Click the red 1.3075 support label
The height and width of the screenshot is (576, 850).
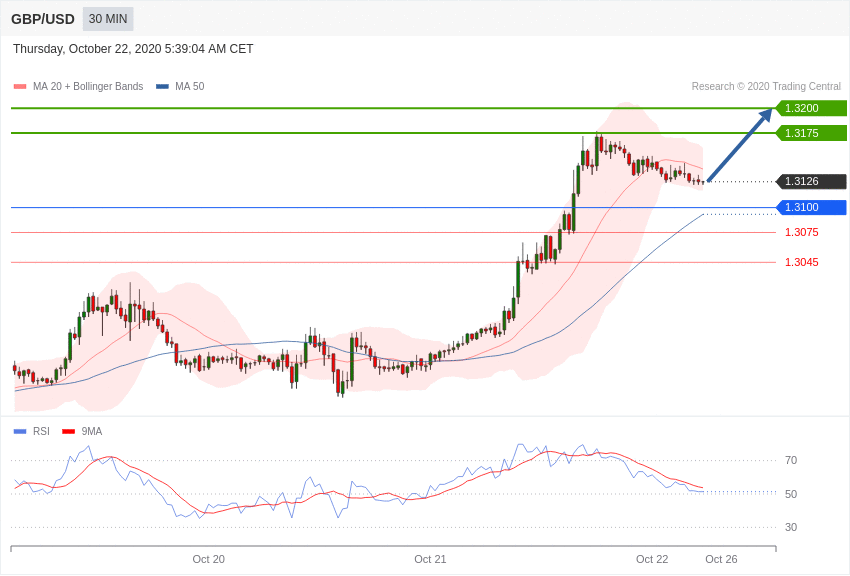(x=802, y=232)
